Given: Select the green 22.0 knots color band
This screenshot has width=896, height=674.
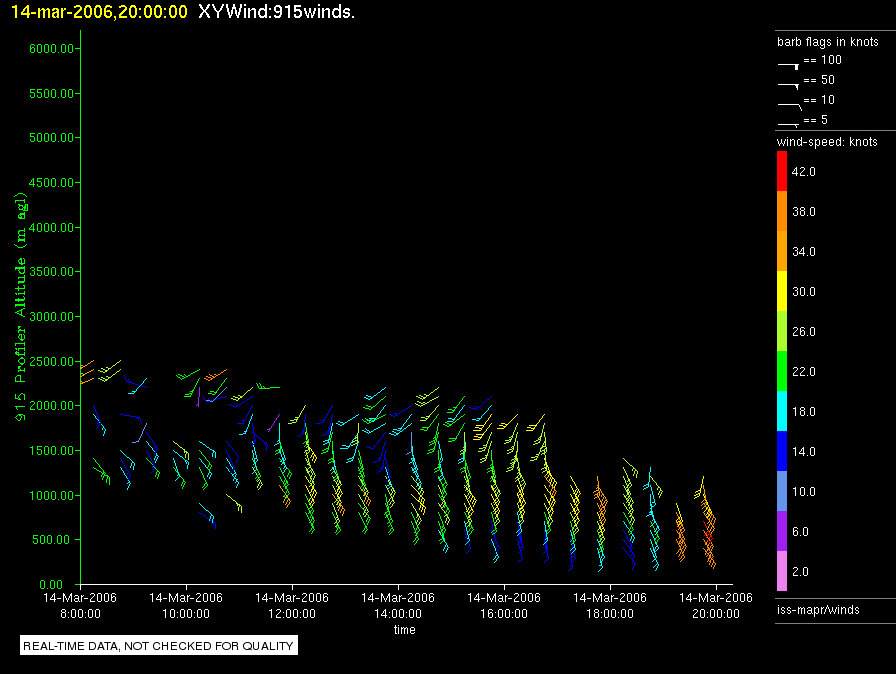Looking at the screenshot, I should (x=782, y=371).
